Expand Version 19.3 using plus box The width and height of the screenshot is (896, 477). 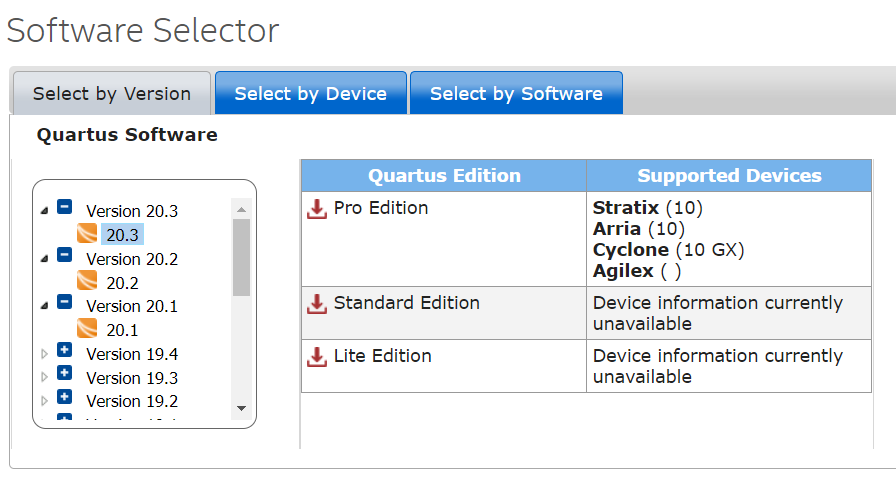(x=65, y=374)
